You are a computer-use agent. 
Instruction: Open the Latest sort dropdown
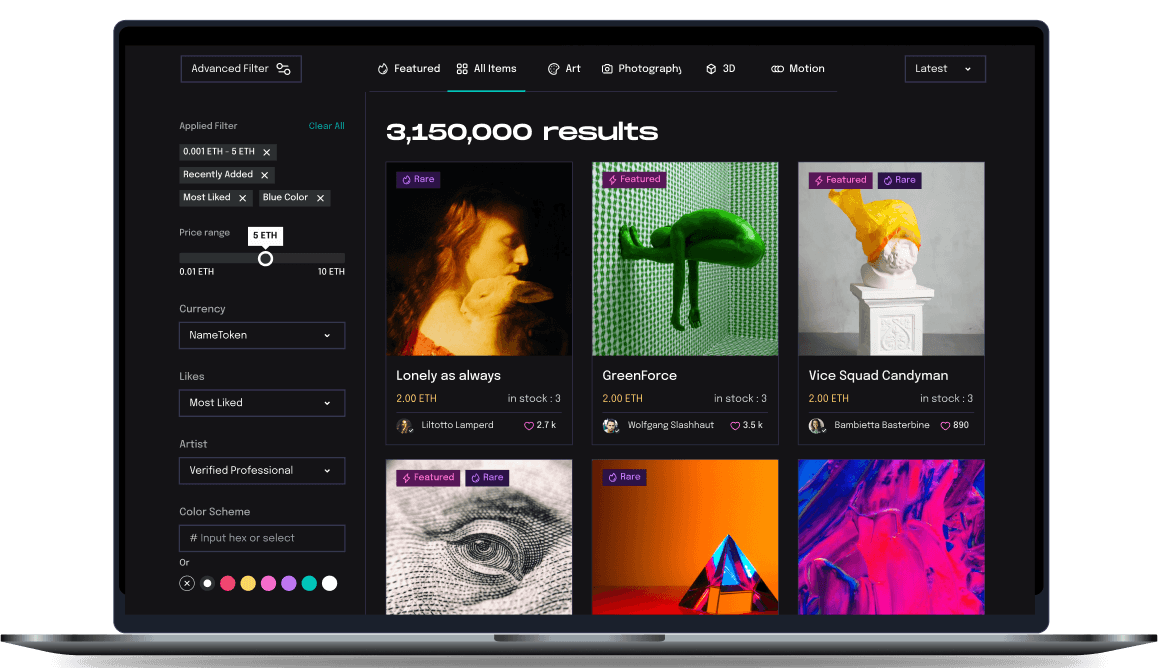[944, 69]
